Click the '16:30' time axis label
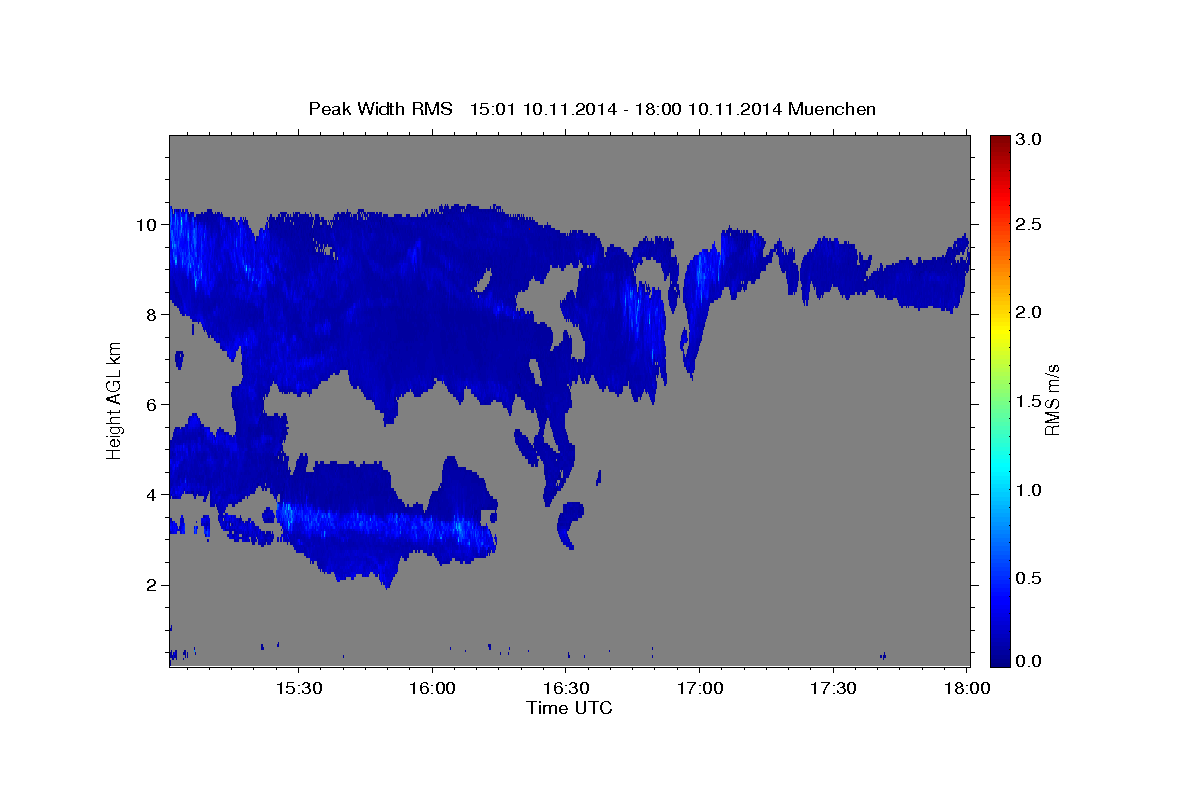Viewport: 1200px width, 800px height. click(565, 689)
